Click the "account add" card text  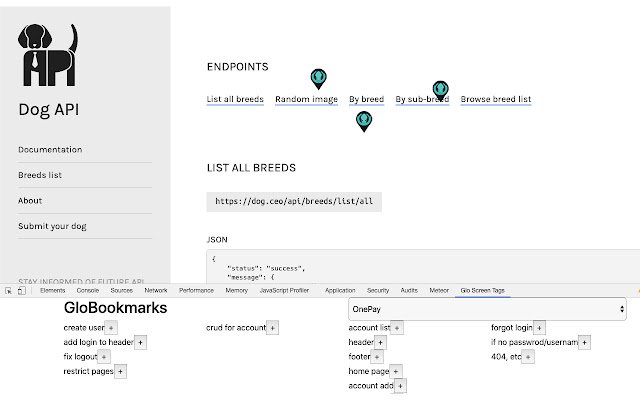[371, 386]
